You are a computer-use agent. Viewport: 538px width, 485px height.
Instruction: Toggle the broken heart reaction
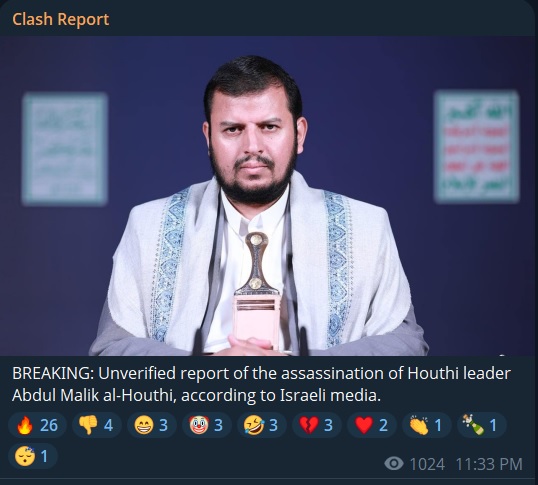pyautogui.click(x=317, y=425)
